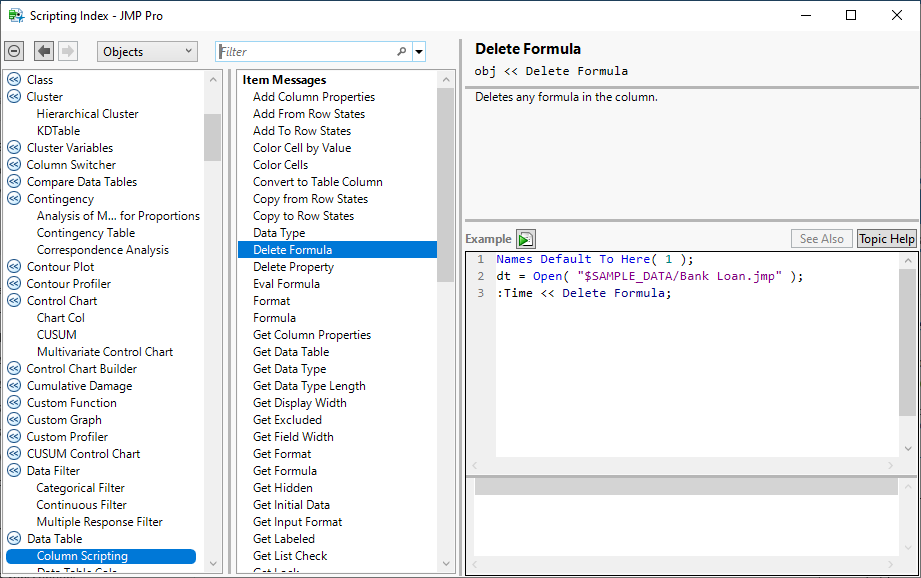Click the Item Messages list scrollbar thumb
Screen dimensions: 921x578
[446, 184]
